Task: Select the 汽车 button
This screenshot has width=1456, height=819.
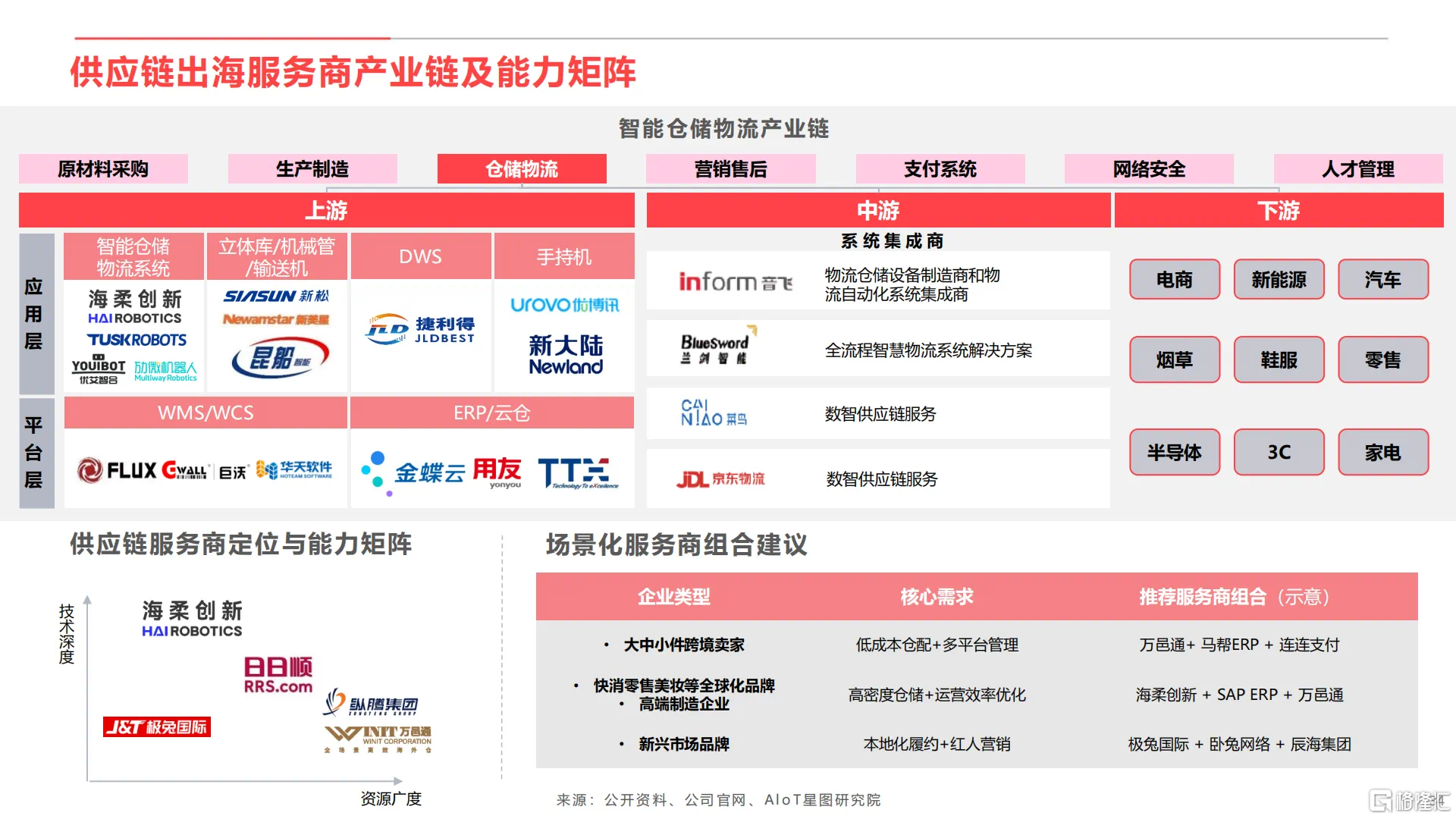Action: click(1383, 280)
